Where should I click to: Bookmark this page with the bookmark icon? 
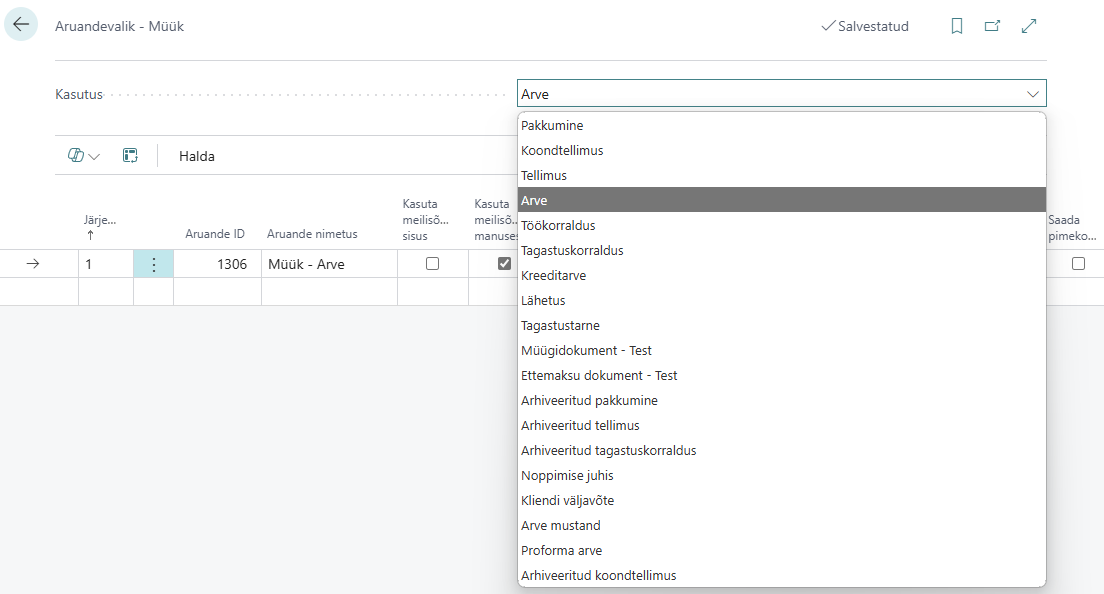(x=956, y=26)
